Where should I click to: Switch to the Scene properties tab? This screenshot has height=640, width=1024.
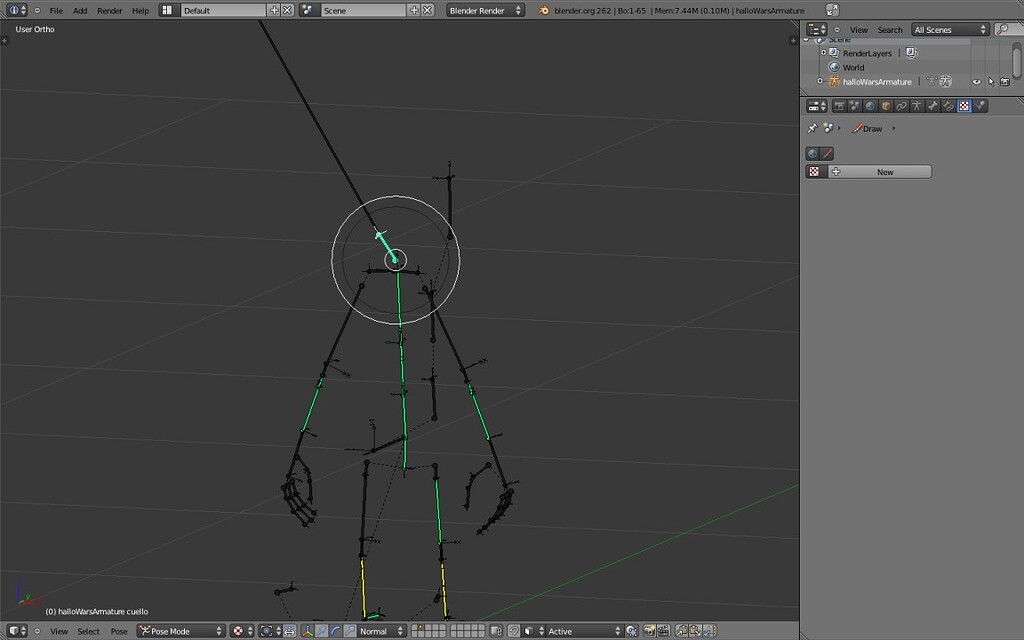coord(855,106)
